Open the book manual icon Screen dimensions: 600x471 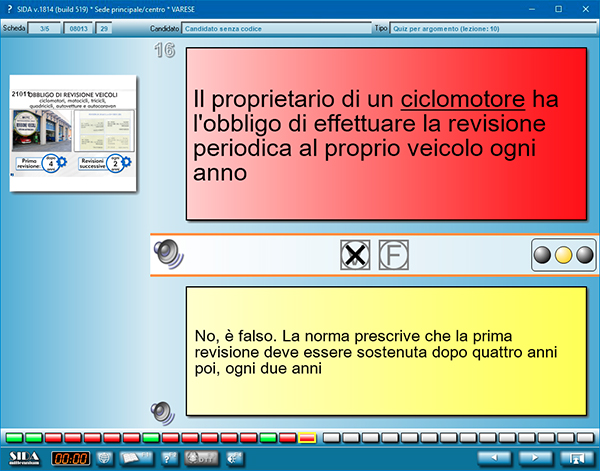[x=135, y=458]
